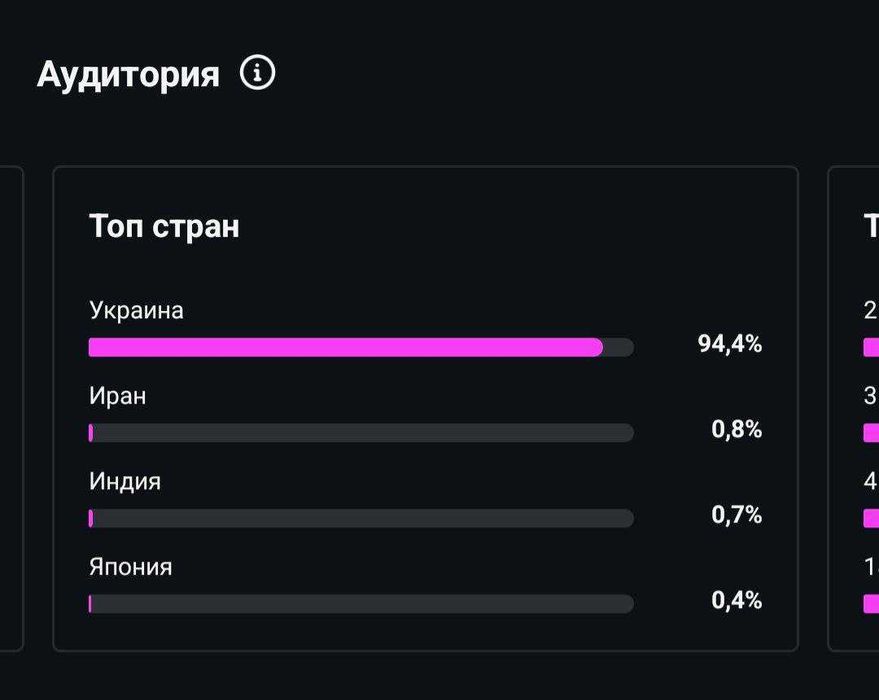Click the third pink bar in right card

[x=871, y=518]
